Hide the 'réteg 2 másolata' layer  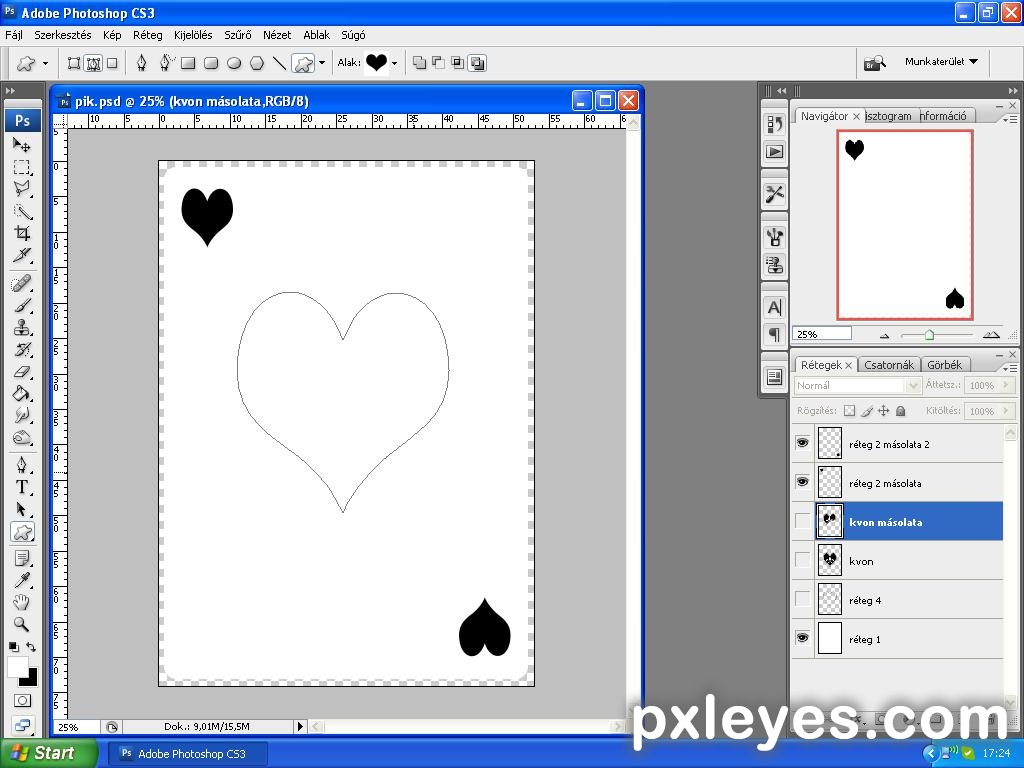point(803,482)
